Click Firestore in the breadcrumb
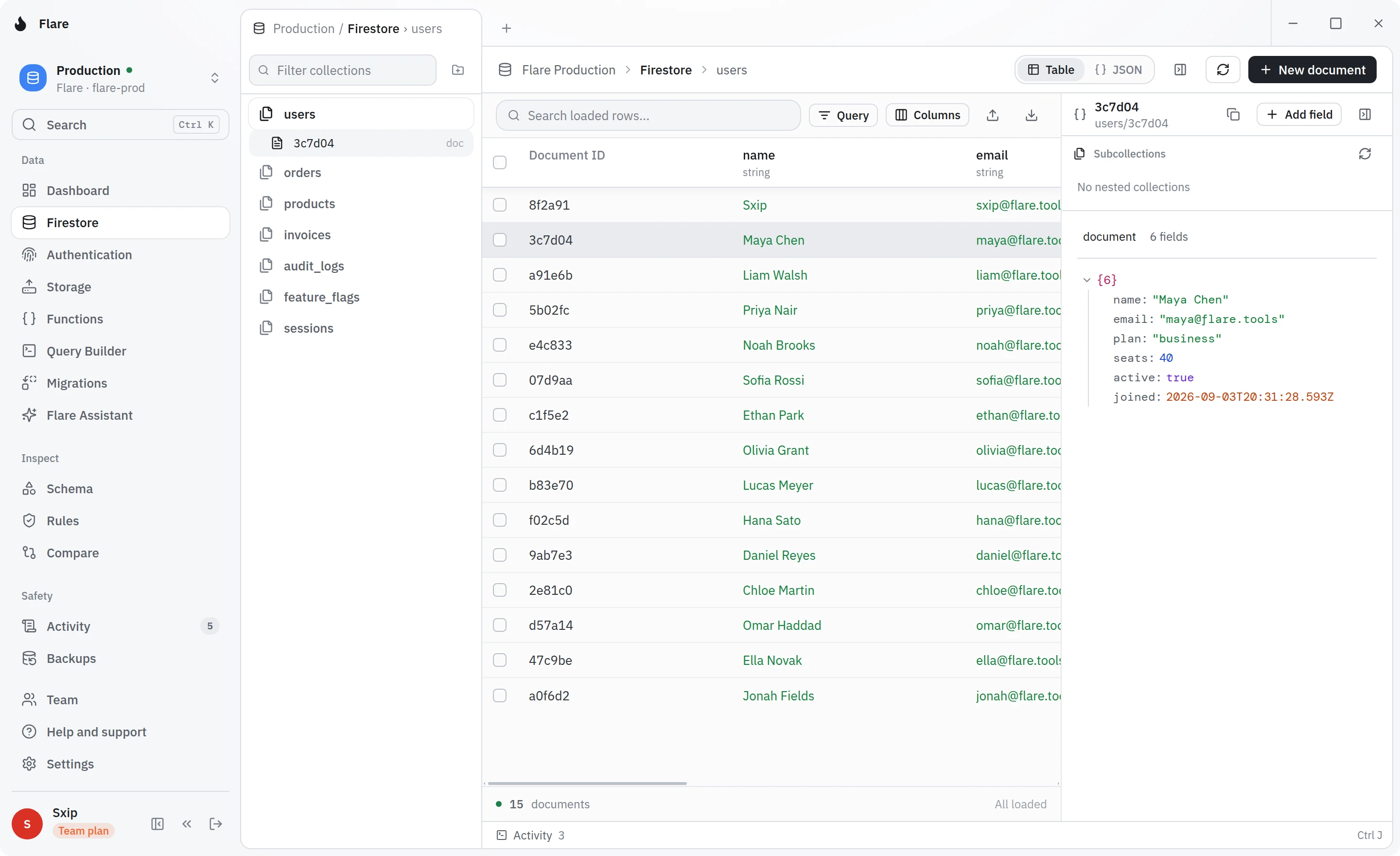Screen dimensions: 1400x856 (665, 70)
